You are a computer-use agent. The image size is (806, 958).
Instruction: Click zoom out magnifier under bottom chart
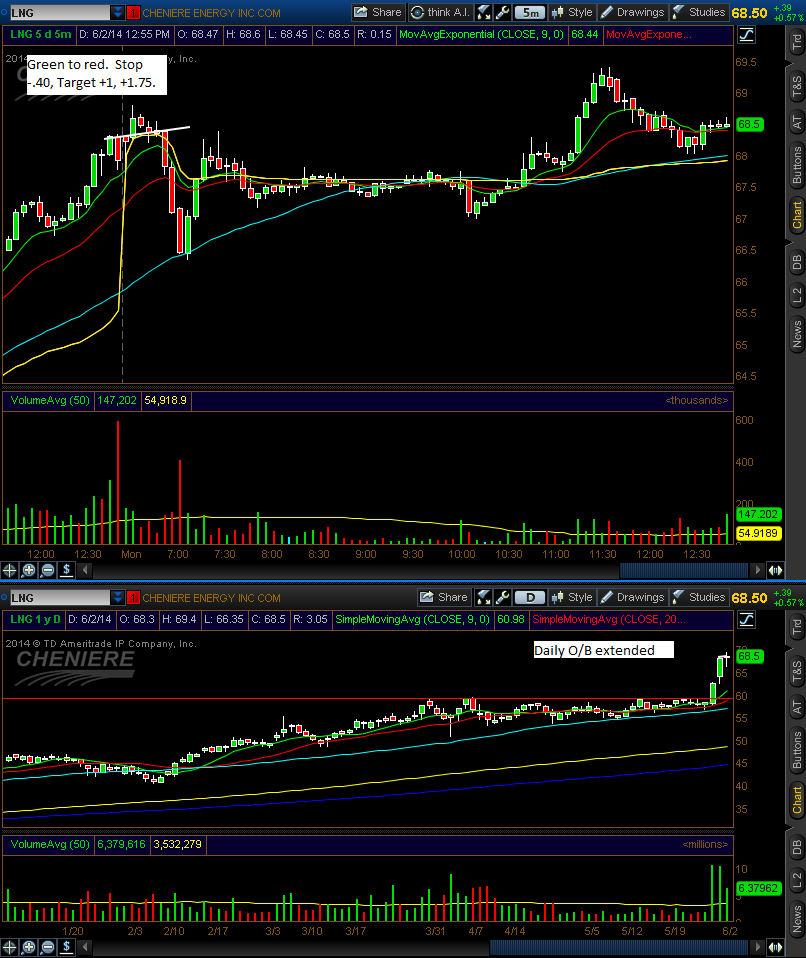pyautogui.click(x=47, y=948)
